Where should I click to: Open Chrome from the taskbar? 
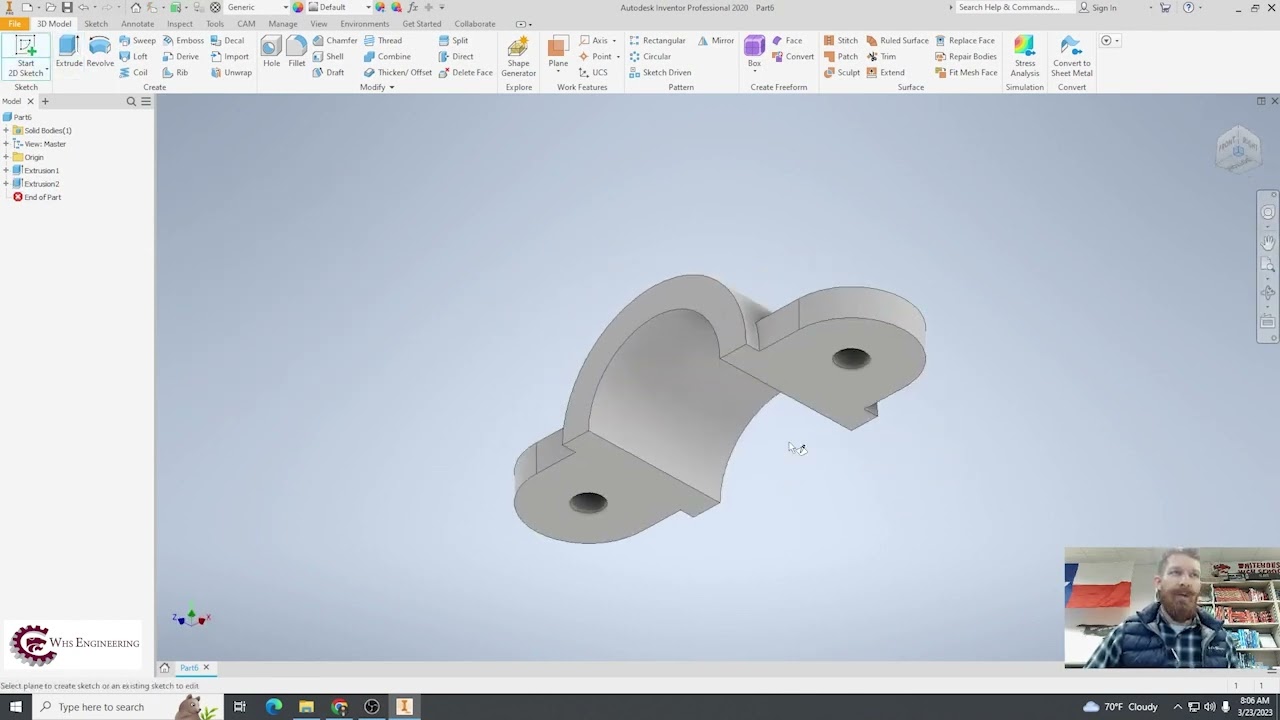click(339, 707)
